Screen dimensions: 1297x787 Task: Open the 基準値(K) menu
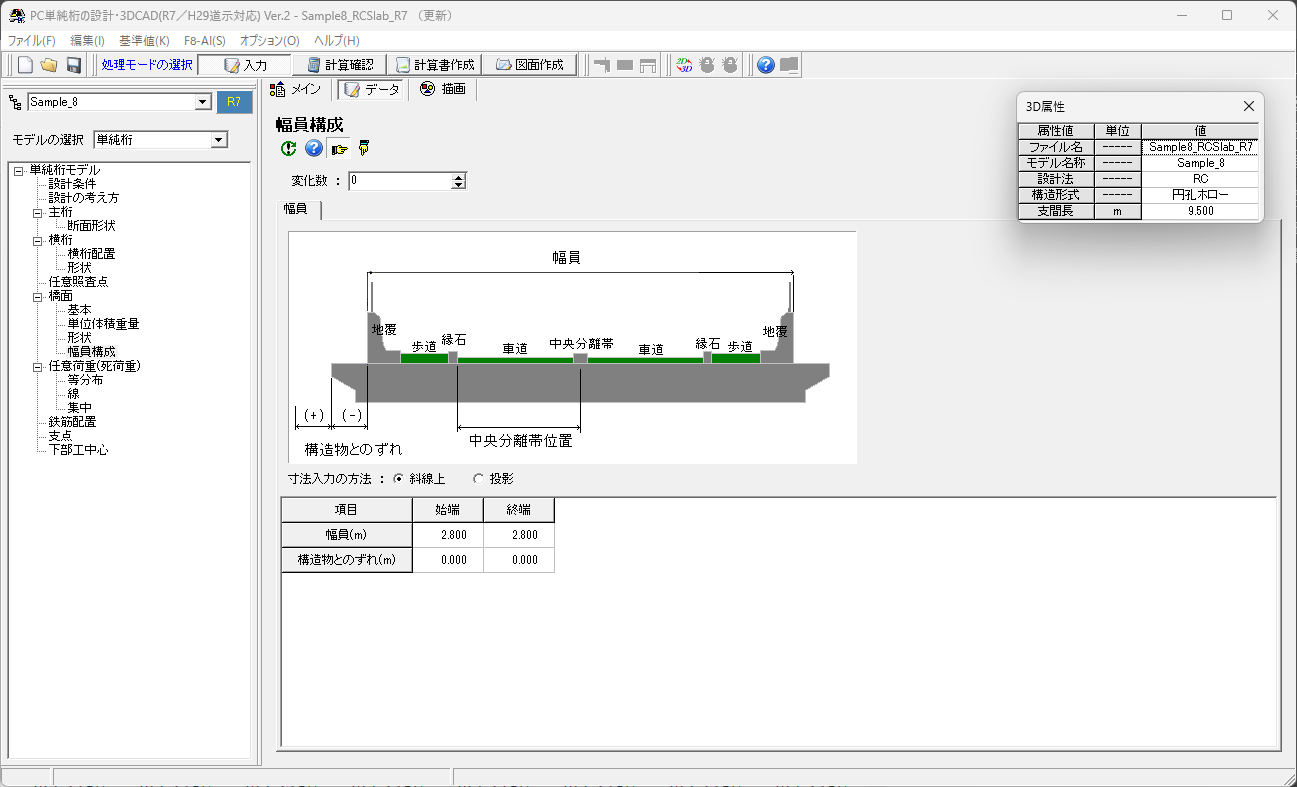[144, 41]
